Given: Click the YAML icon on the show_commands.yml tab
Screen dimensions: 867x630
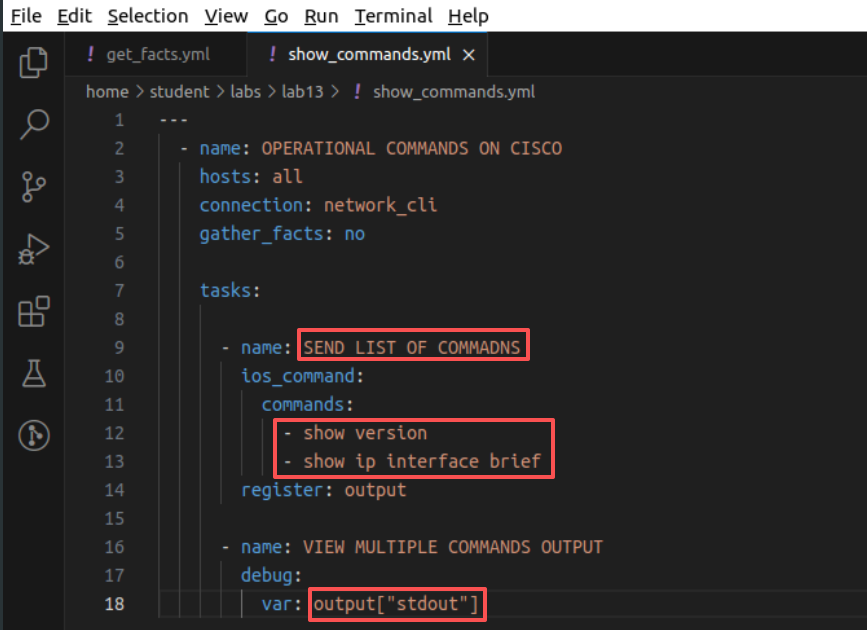Looking at the screenshot, I should tap(272, 54).
